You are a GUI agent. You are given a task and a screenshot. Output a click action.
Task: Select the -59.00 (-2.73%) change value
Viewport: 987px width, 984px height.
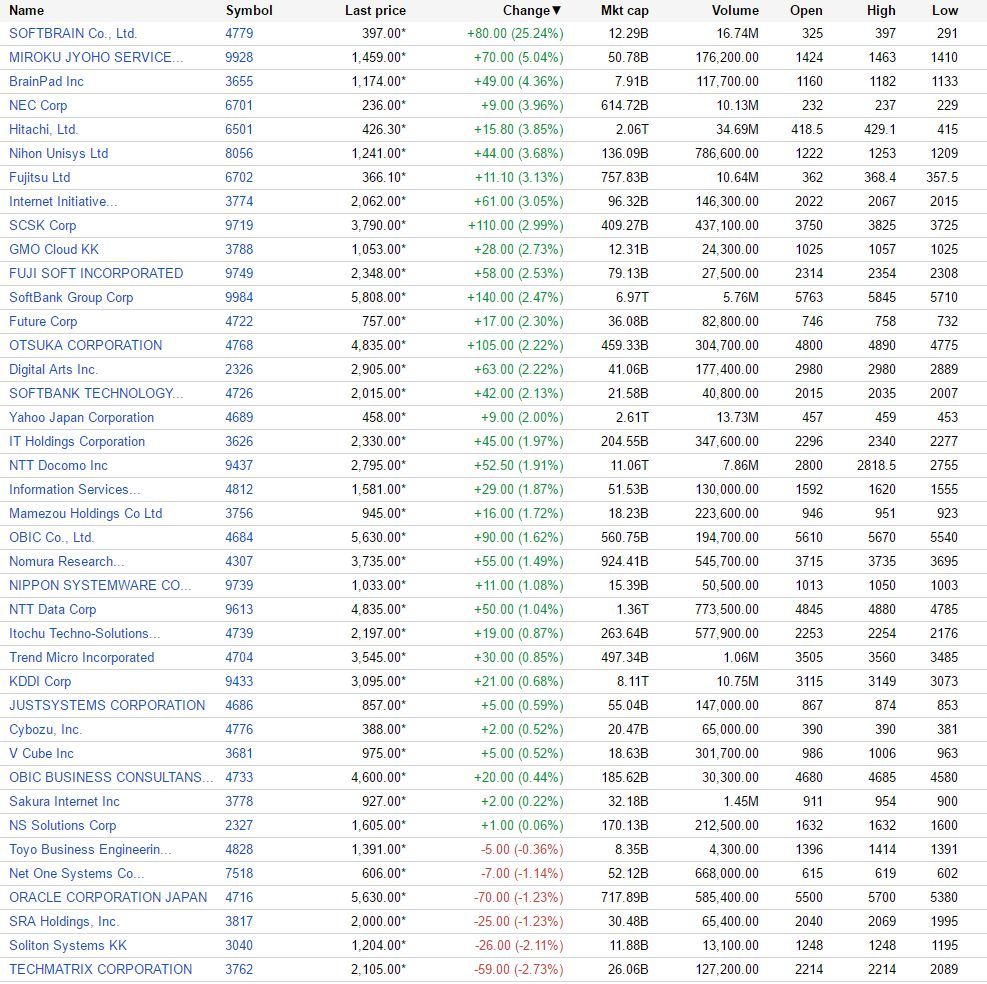coord(519,969)
